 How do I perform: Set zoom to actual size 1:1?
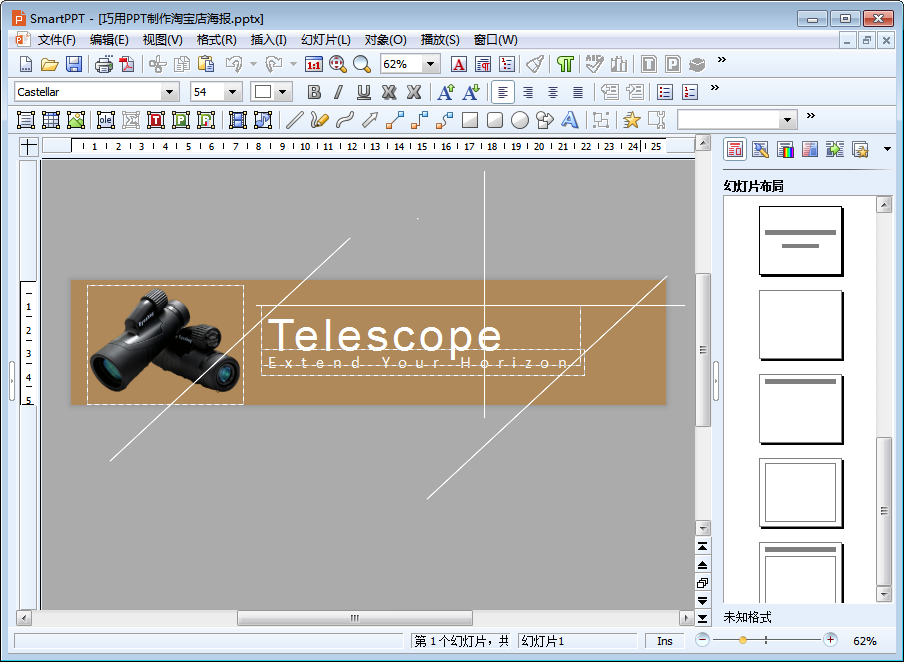314,64
